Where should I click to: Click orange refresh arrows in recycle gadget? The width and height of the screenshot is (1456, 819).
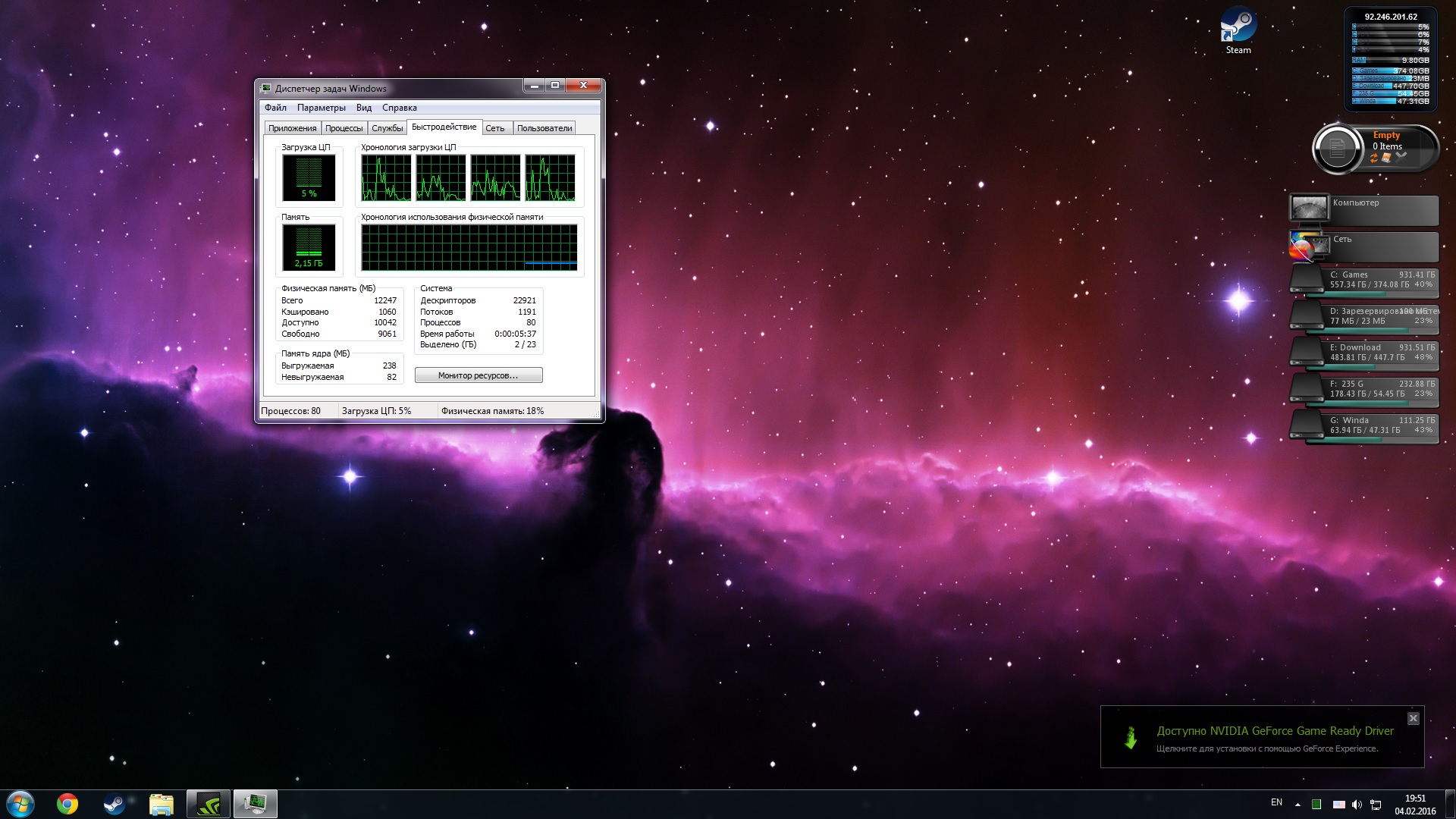1373,158
